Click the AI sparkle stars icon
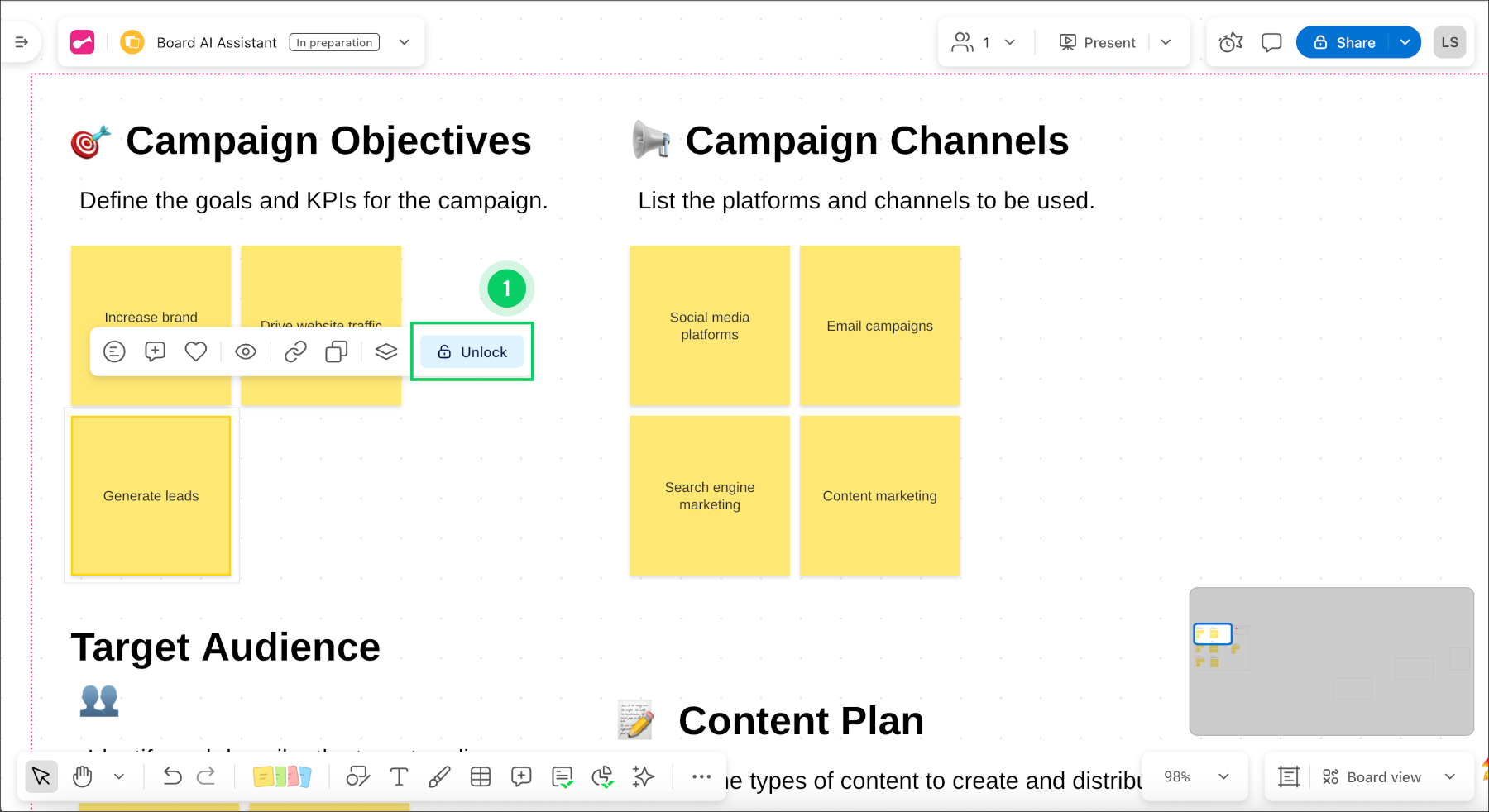This screenshot has width=1489, height=812. 643,776
